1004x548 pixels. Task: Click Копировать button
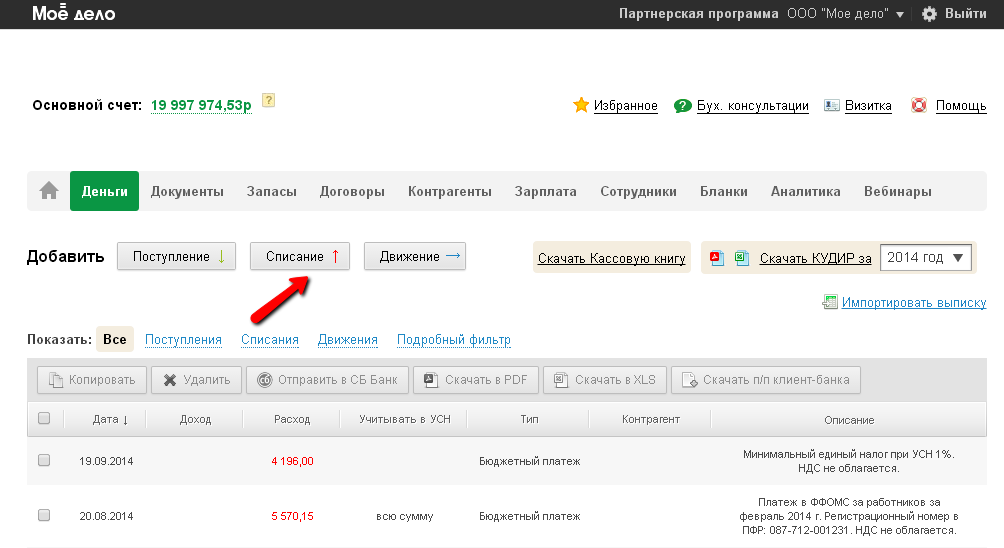tap(92, 380)
